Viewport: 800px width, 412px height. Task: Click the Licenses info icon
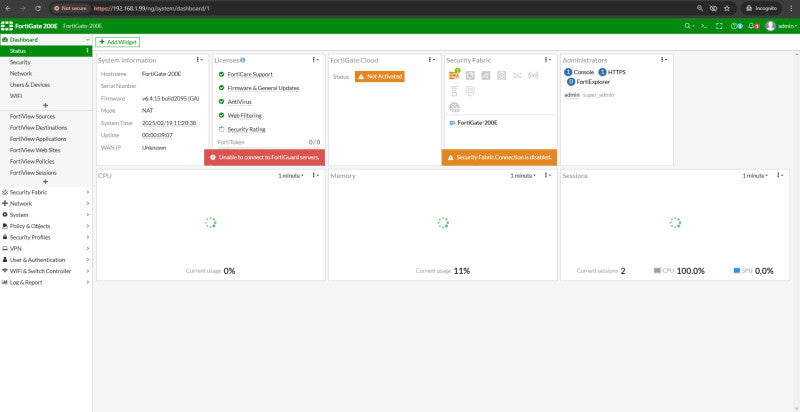click(242, 60)
